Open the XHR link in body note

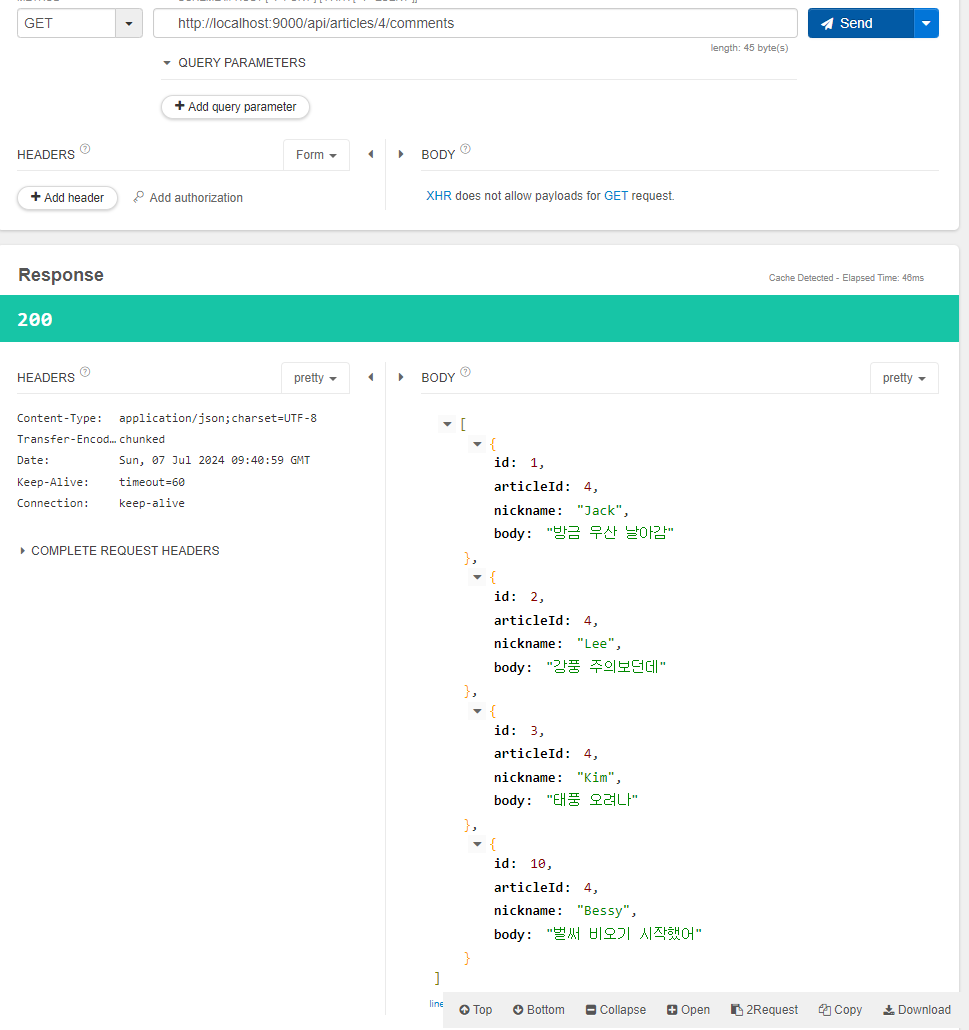pyautogui.click(x=439, y=196)
